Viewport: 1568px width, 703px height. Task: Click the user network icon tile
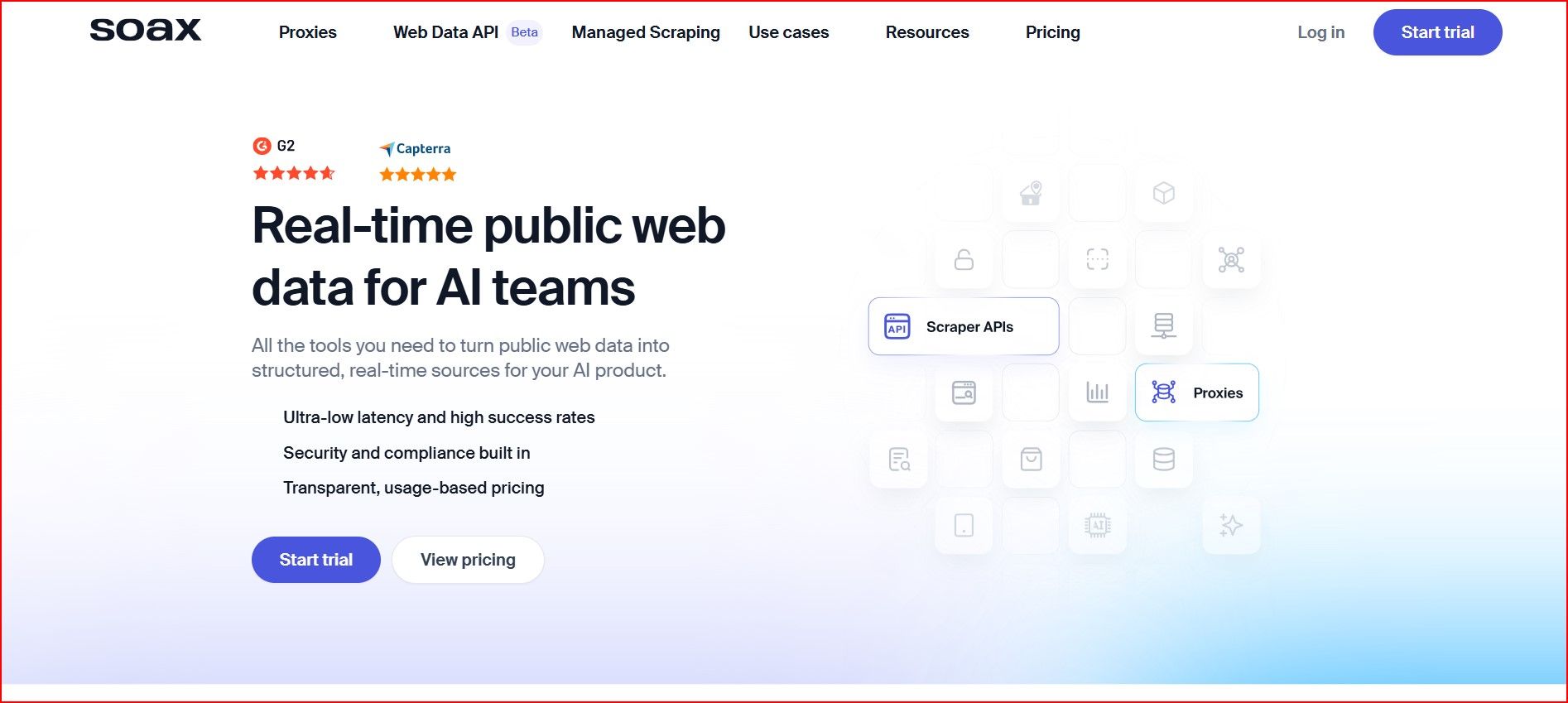coord(1230,260)
